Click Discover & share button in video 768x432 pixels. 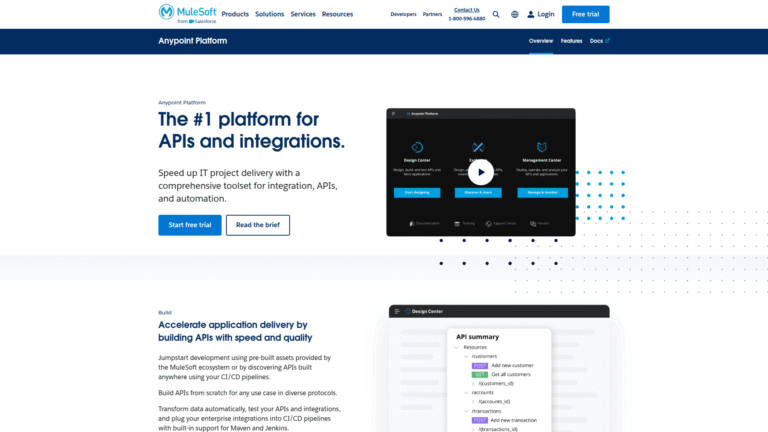[478, 192]
